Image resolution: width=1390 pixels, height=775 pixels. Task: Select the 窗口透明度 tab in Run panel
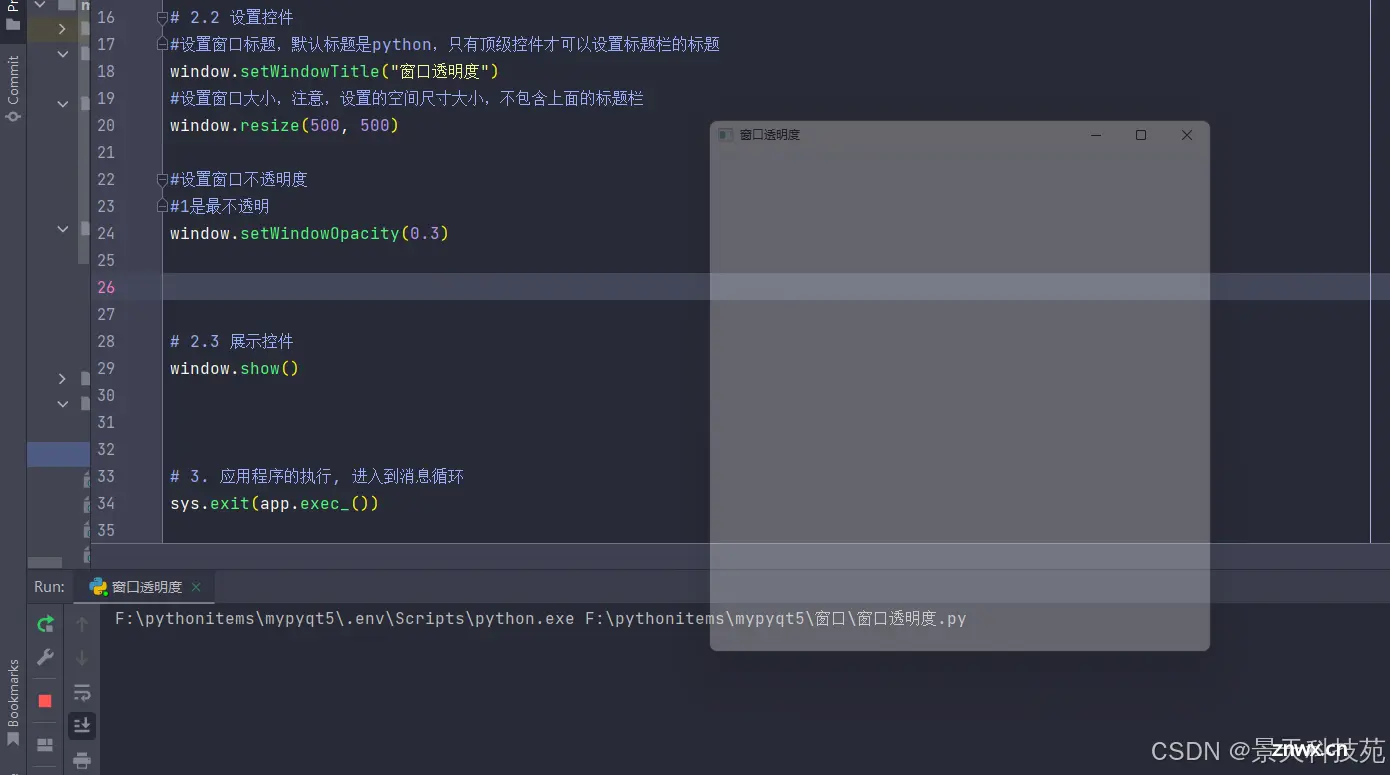coord(146,587)
